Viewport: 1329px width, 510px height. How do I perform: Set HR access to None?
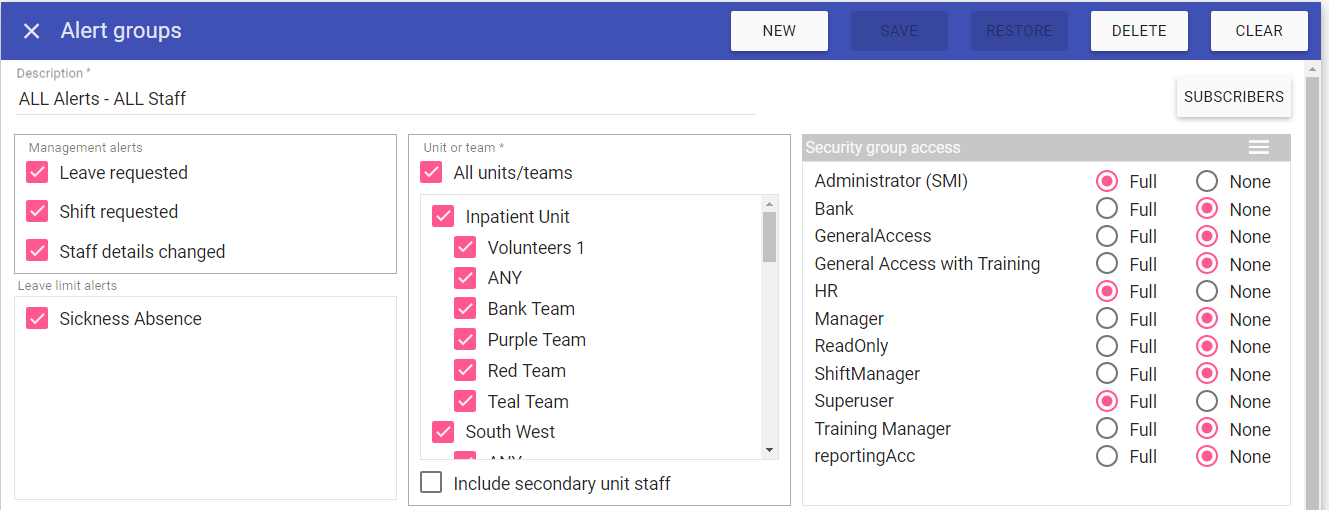(1207, 292)
